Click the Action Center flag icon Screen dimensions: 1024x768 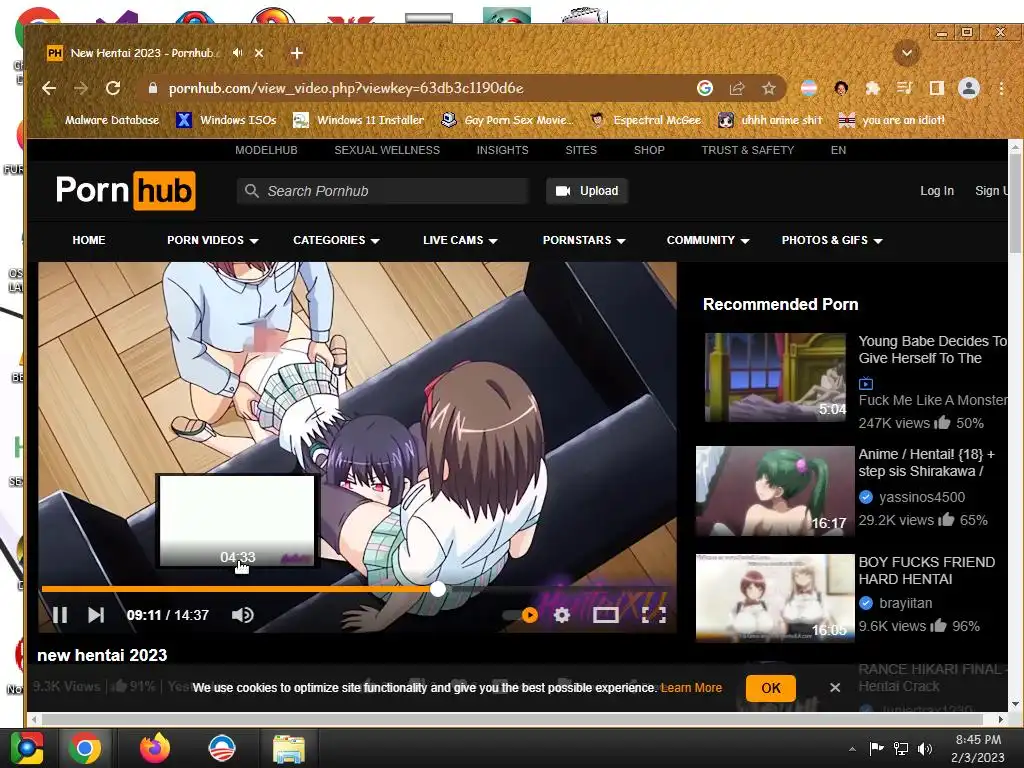coord(876,749)
